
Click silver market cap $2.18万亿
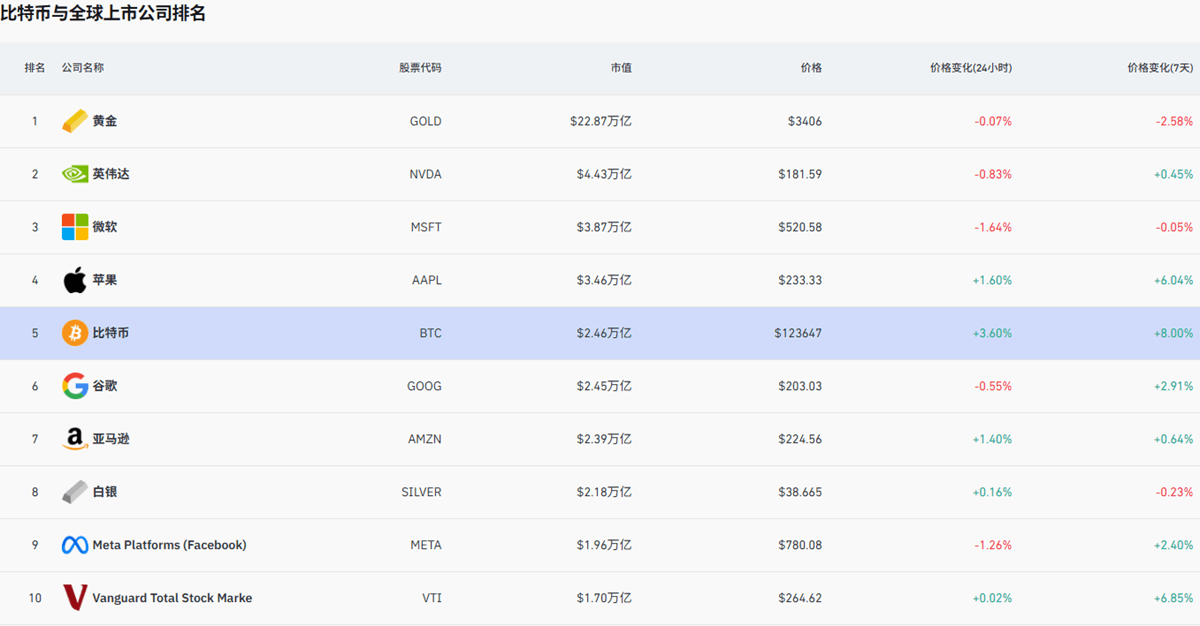[x=604, y=492]
